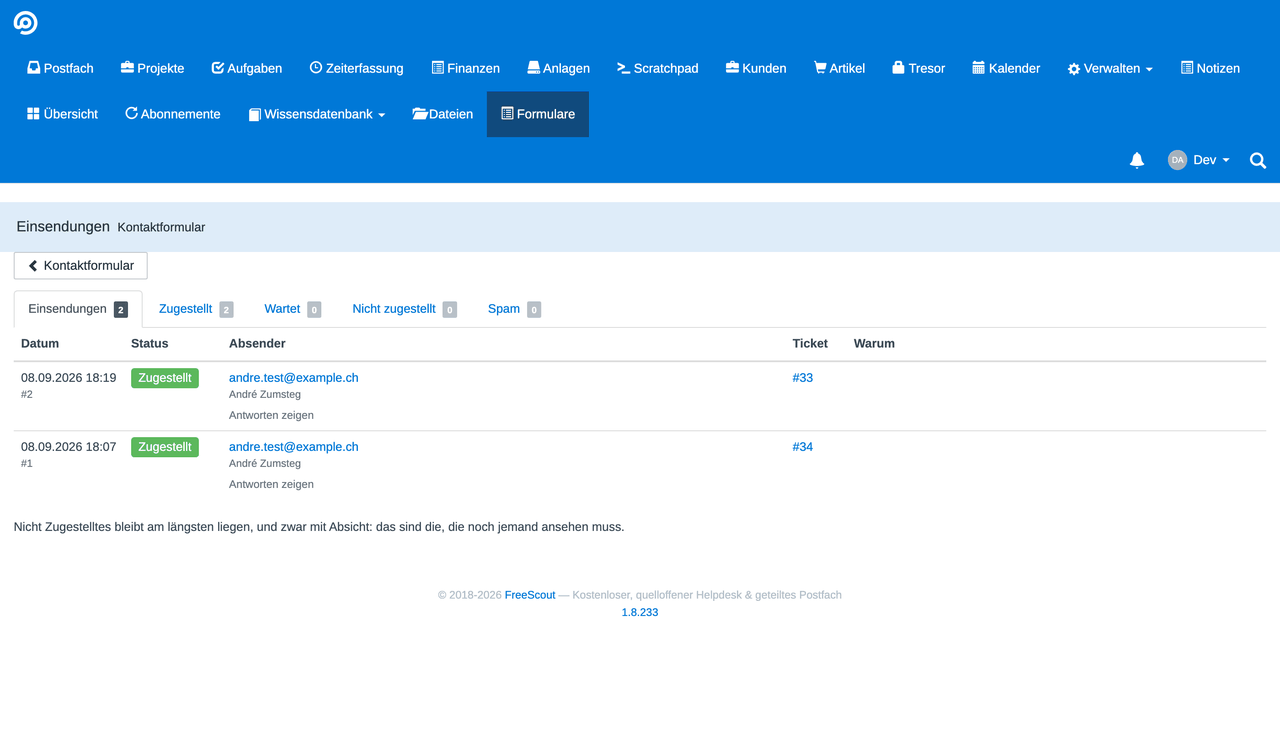The height and width of the screenshot is (750, 1280).
Task: Show the Spam tab
Action: click(x=514, y=309)
